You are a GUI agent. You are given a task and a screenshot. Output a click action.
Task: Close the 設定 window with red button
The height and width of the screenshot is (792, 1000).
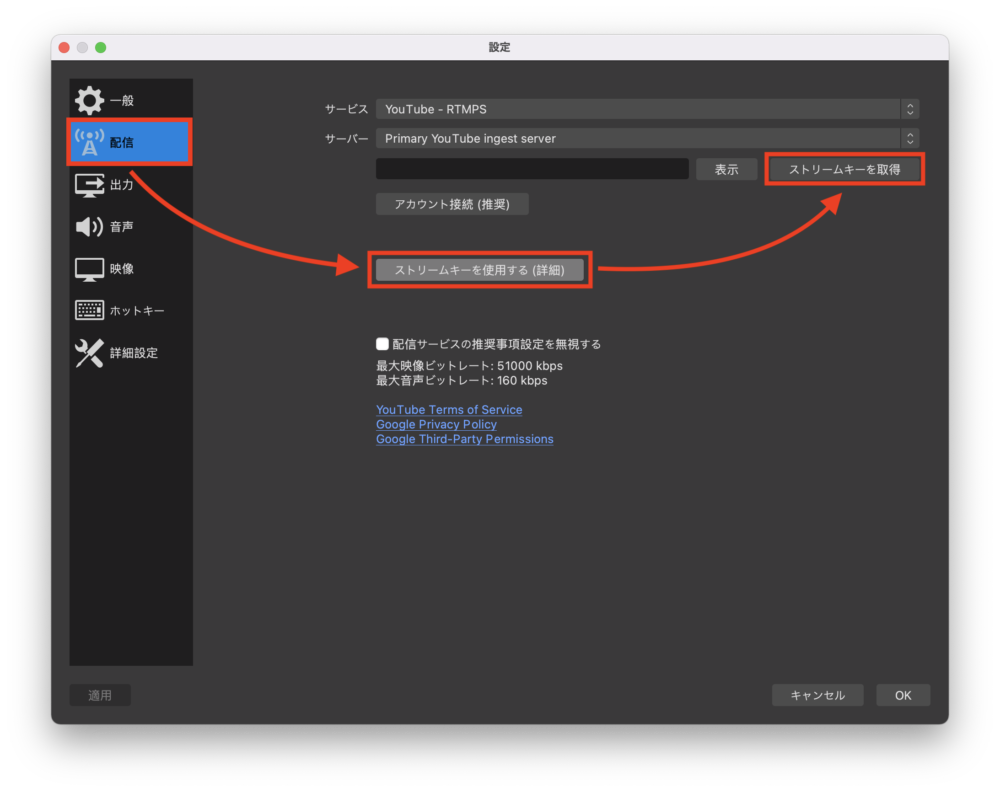(64, 47)
